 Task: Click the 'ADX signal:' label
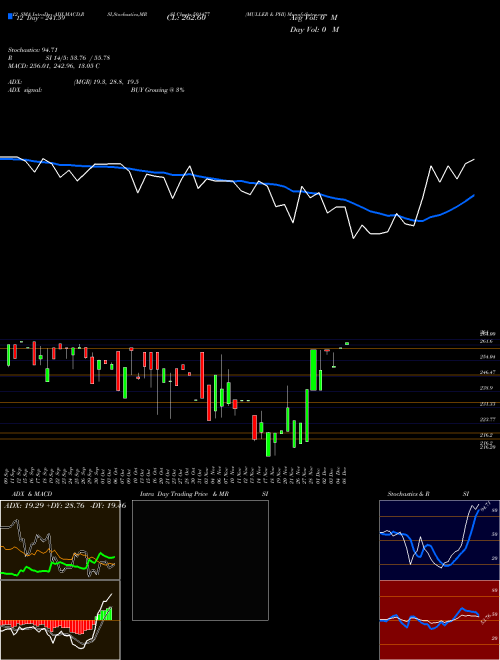(25, 90)
